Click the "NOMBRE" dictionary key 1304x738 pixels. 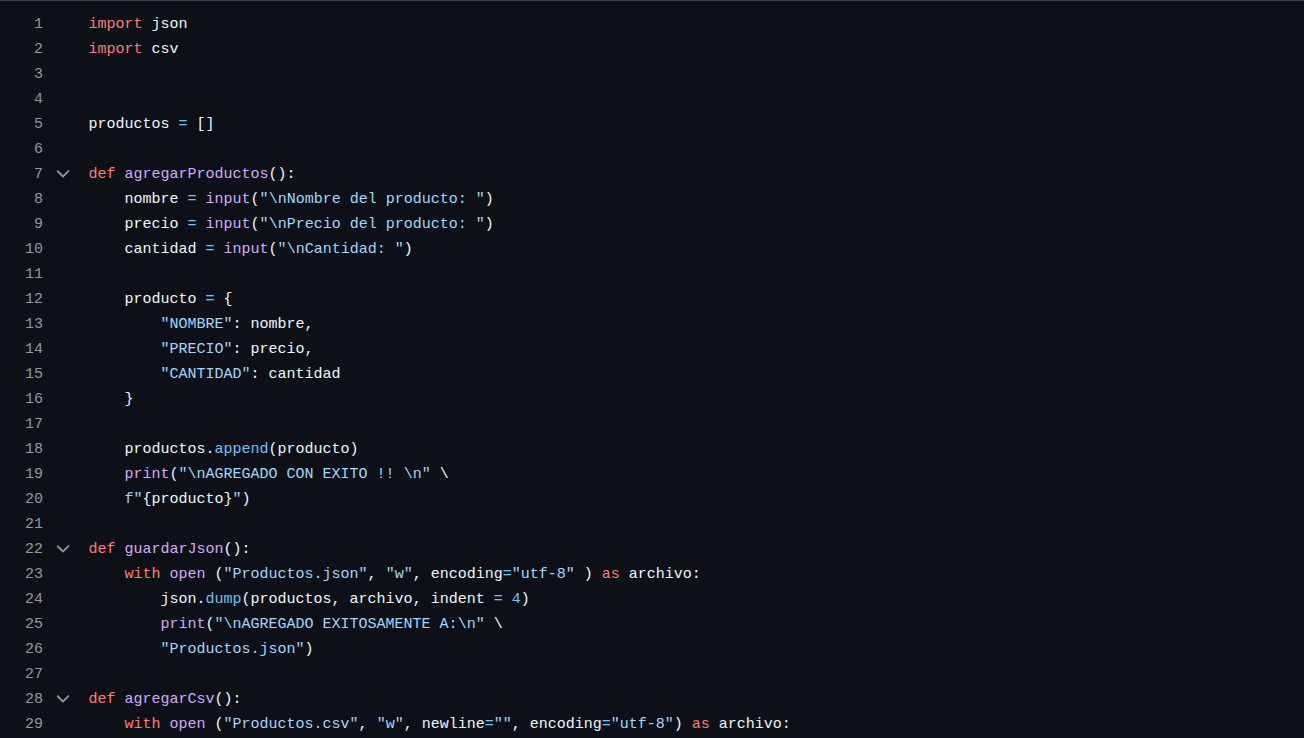196,323
